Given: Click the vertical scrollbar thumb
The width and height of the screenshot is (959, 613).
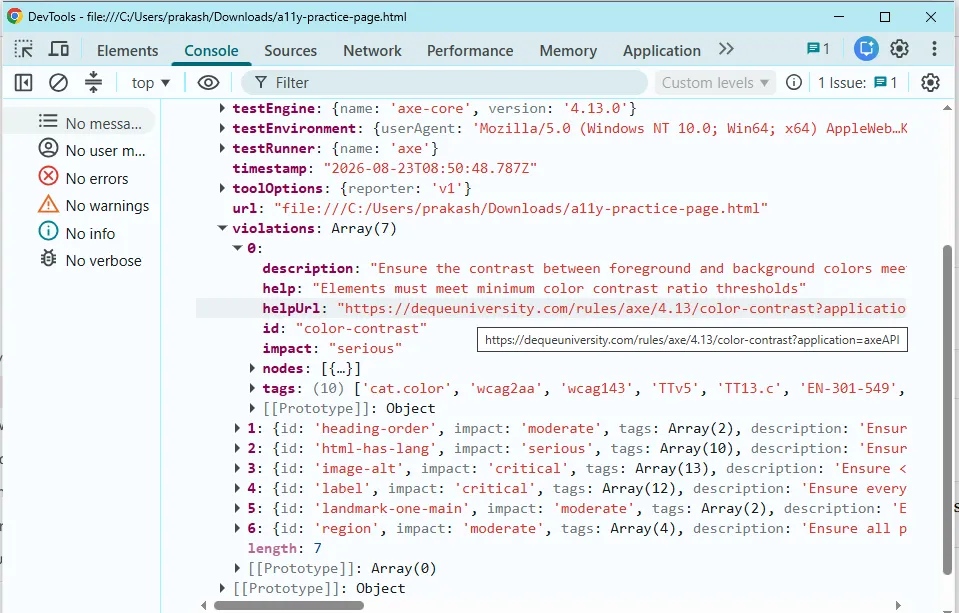Looking at the screenshot, I should (947, 410).
